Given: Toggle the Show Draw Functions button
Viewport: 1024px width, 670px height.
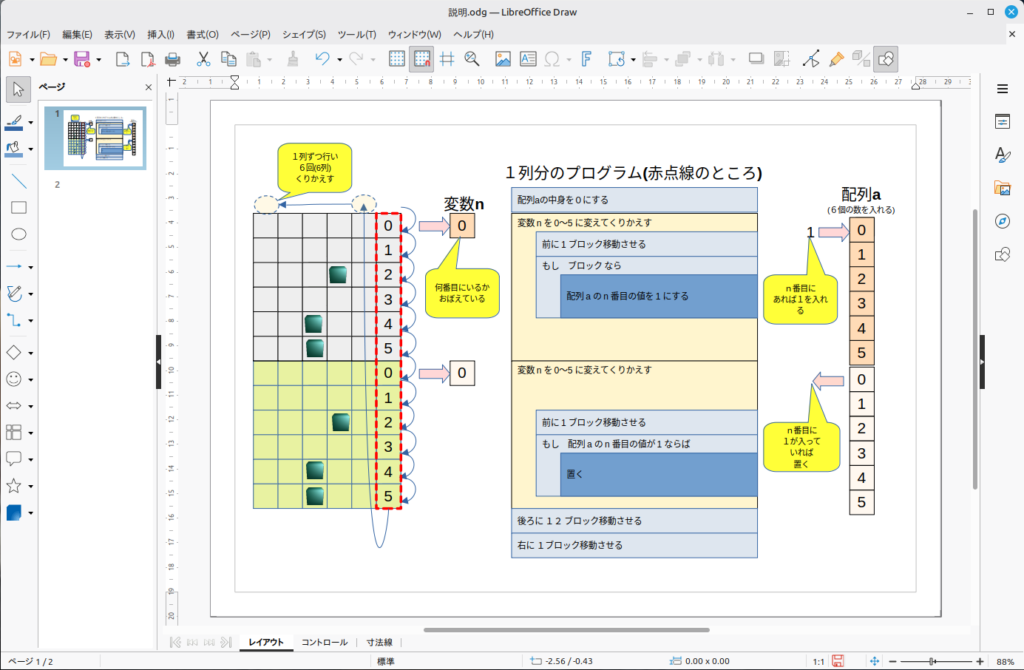Looking at the screenshot, I should pos(885,59).
